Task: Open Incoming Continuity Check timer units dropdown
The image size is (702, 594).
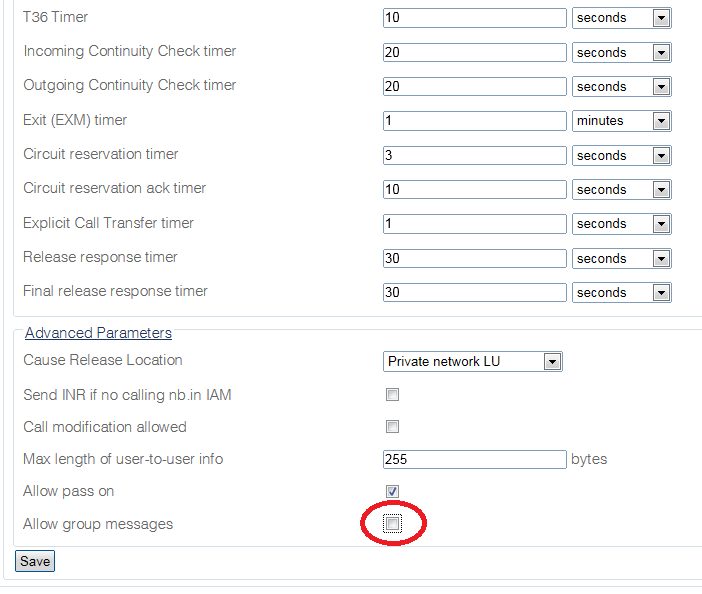Action: pos(621,53)
